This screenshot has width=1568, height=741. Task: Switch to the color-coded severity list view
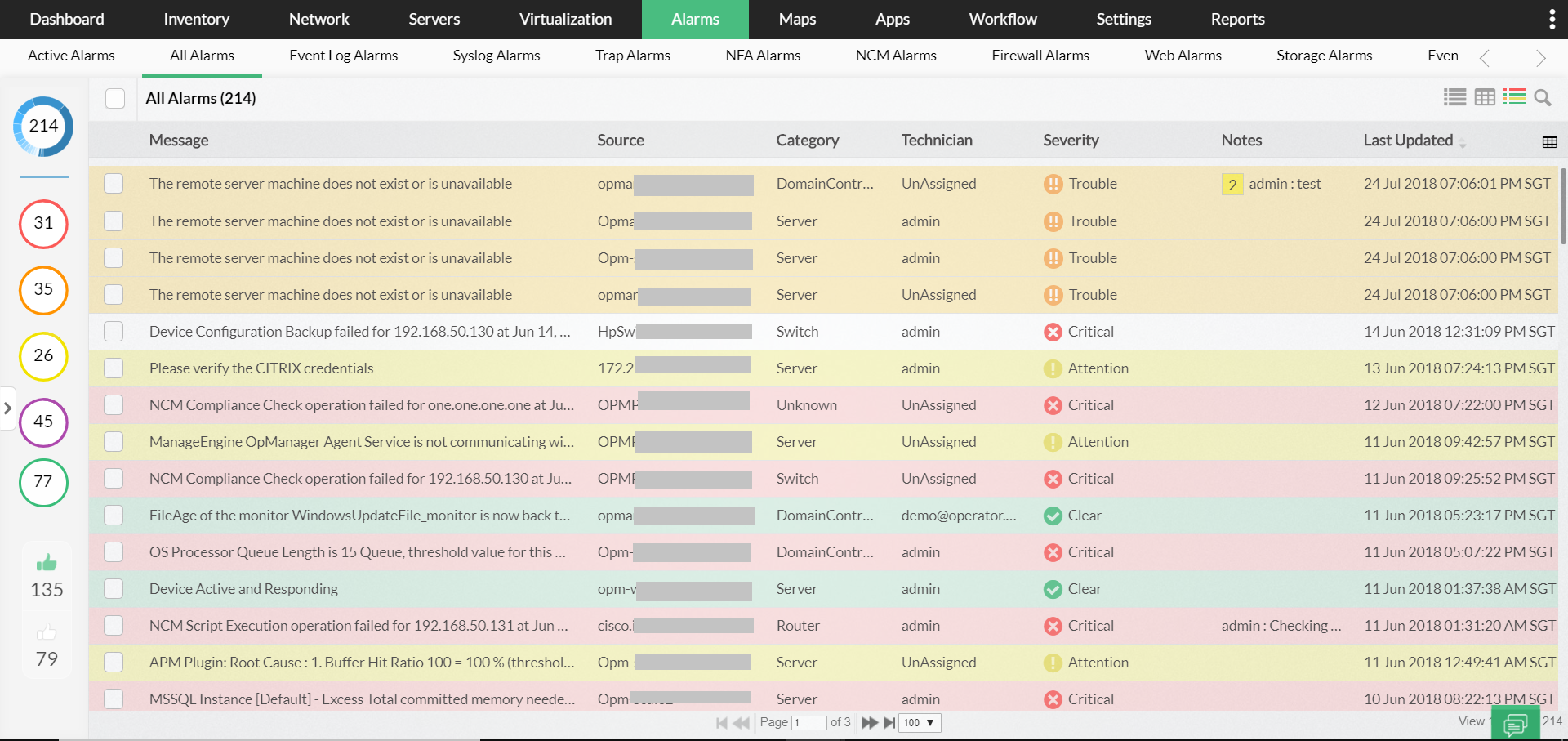(x=1514, y=97)
